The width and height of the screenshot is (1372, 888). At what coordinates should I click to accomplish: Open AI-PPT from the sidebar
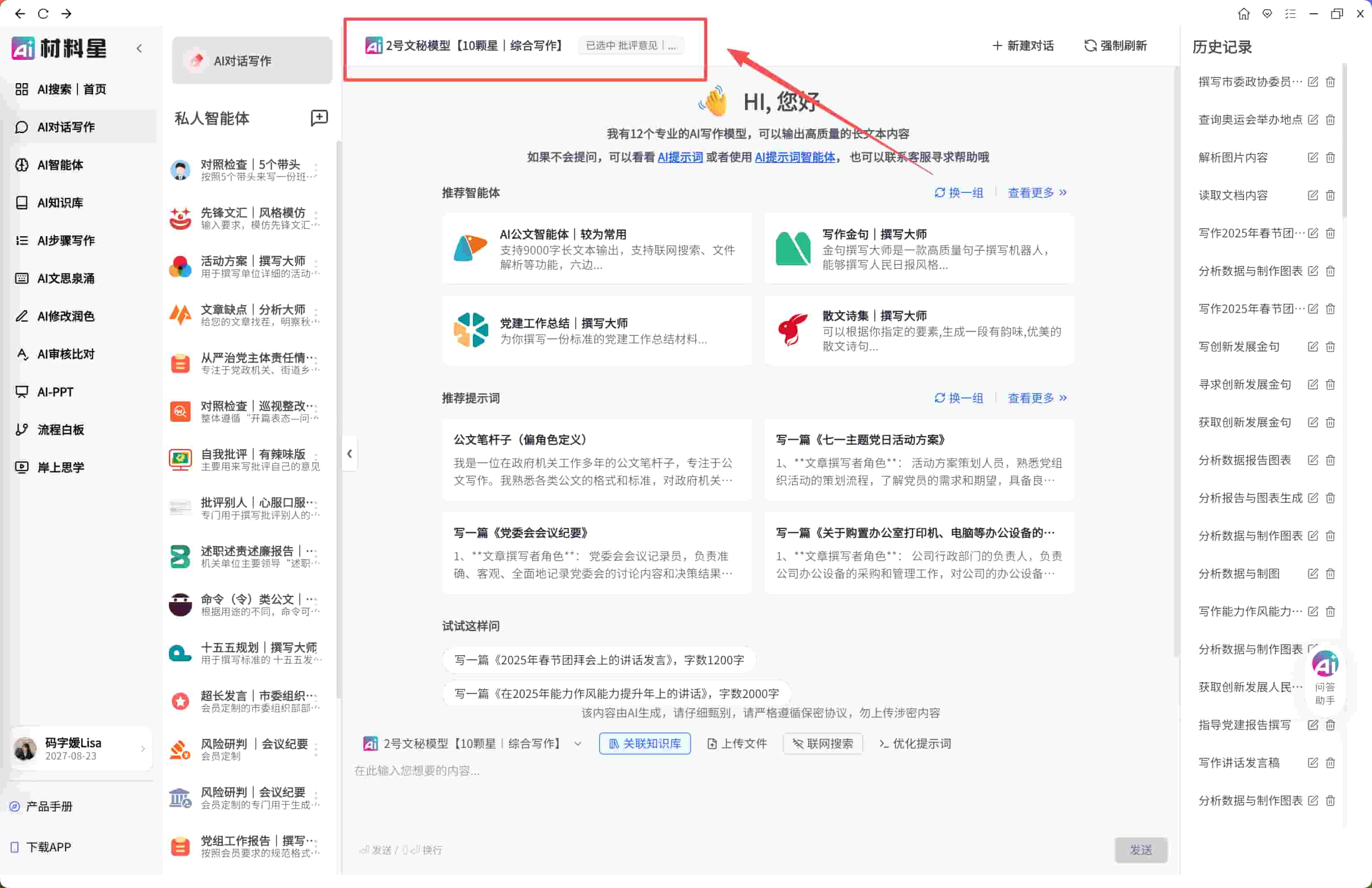pos(55,392)
